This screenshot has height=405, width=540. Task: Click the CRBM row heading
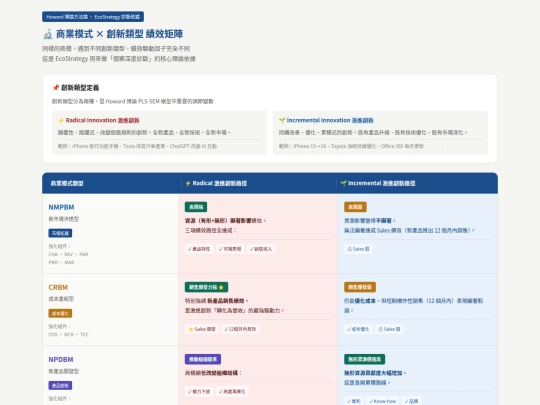point(58,287)
